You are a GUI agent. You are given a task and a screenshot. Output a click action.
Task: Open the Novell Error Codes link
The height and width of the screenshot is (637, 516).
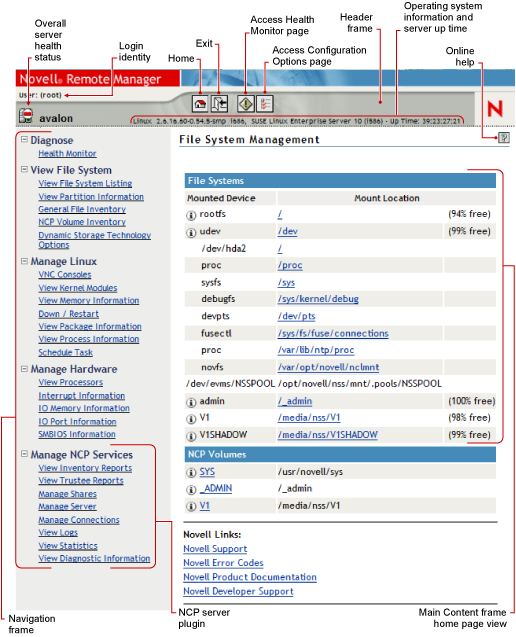(x=223, y=563)
